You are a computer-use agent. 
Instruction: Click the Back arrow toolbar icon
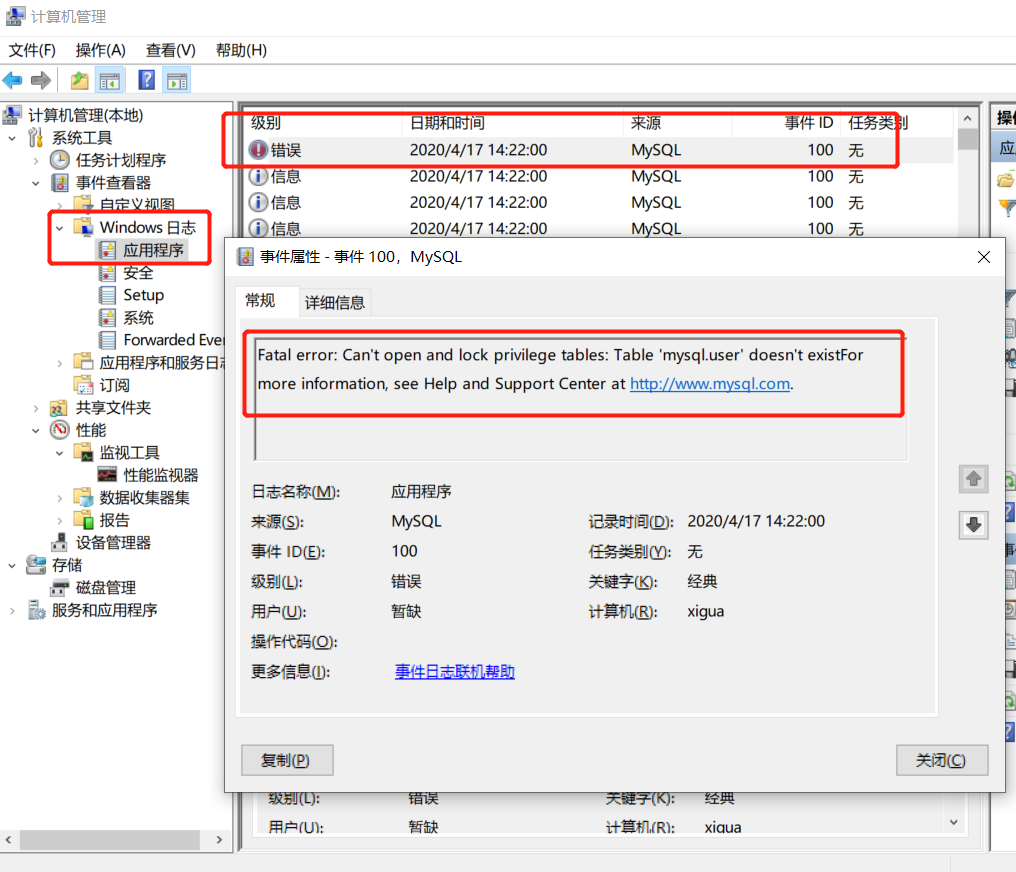click(x=12, y=81)
